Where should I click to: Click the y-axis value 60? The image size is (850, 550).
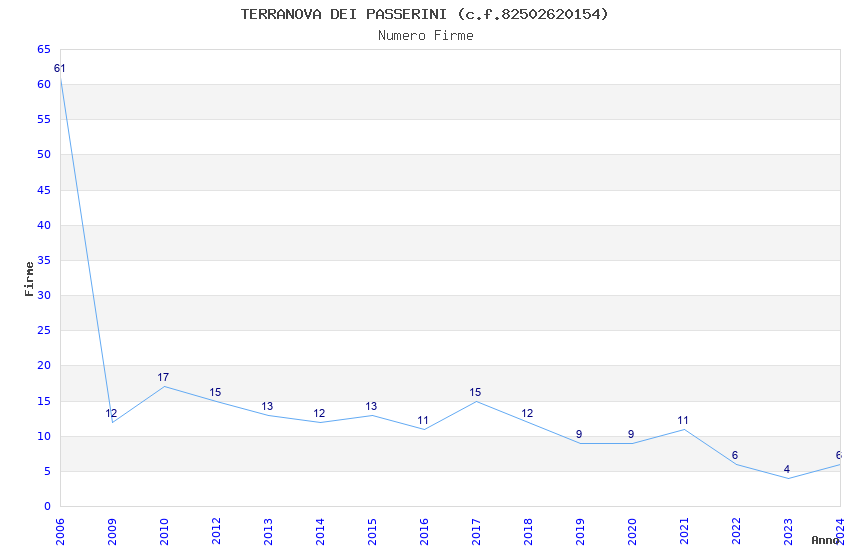(44, 85)
